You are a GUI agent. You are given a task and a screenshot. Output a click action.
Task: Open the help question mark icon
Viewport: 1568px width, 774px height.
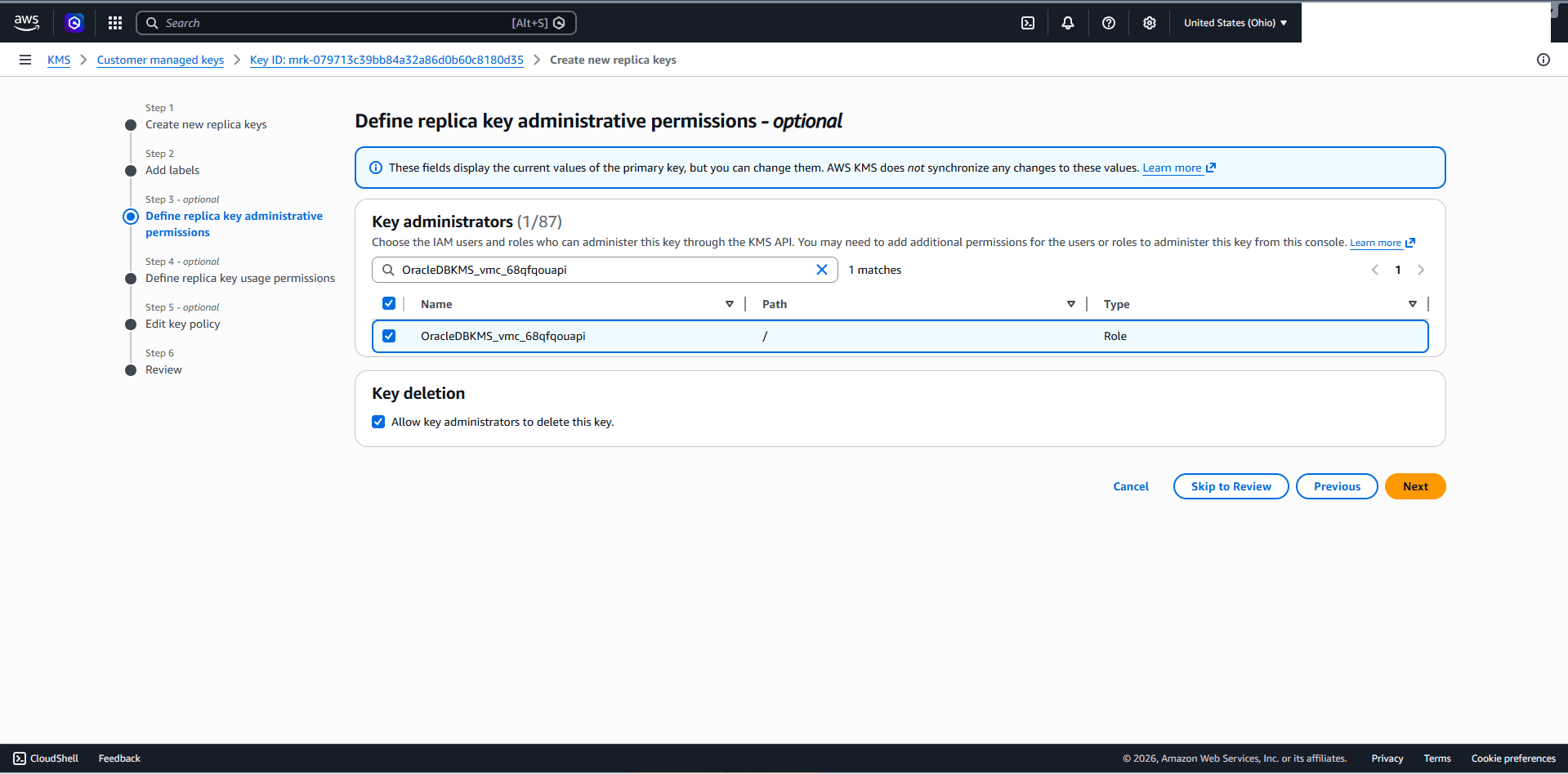pyautogui.click(x=1109, y=23)
